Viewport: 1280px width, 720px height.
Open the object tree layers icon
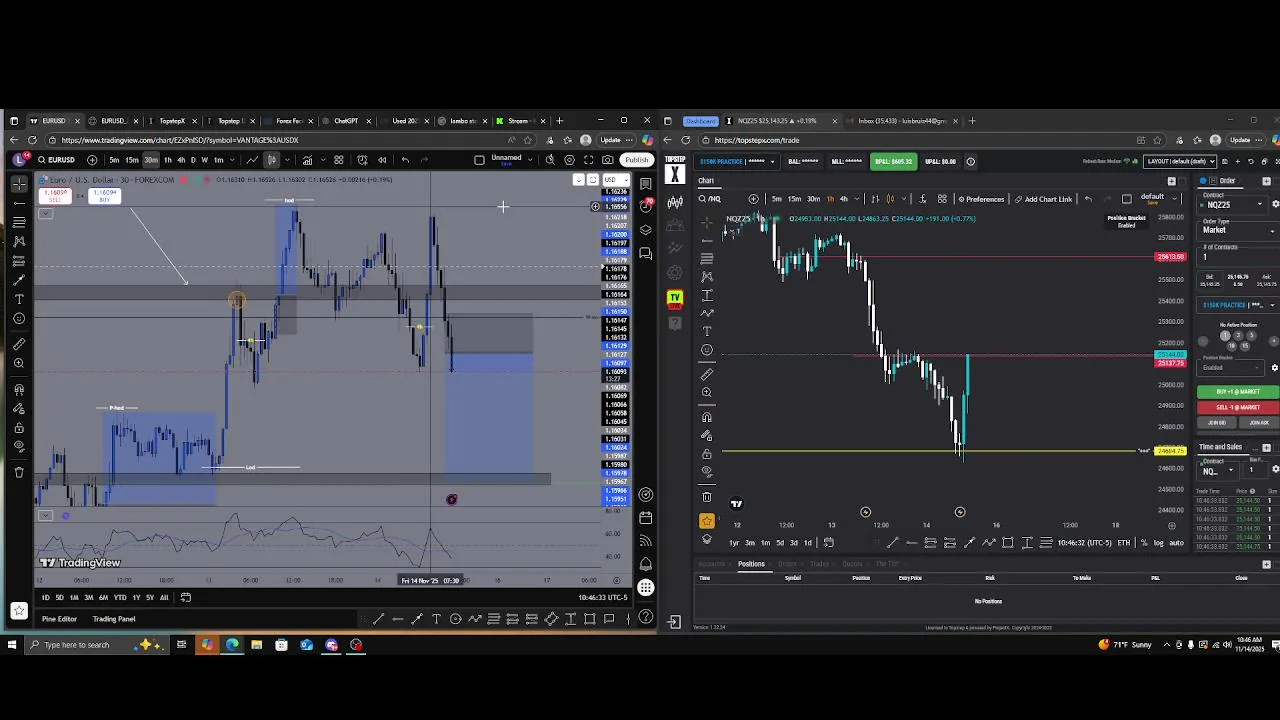pyautogui.click(x=646, y=229)
